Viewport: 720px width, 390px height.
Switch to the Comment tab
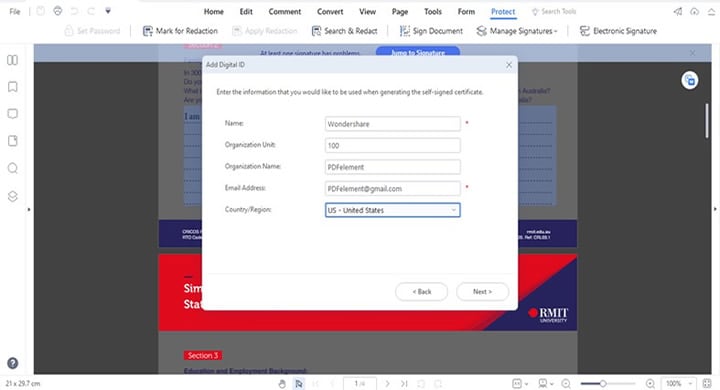285,11
